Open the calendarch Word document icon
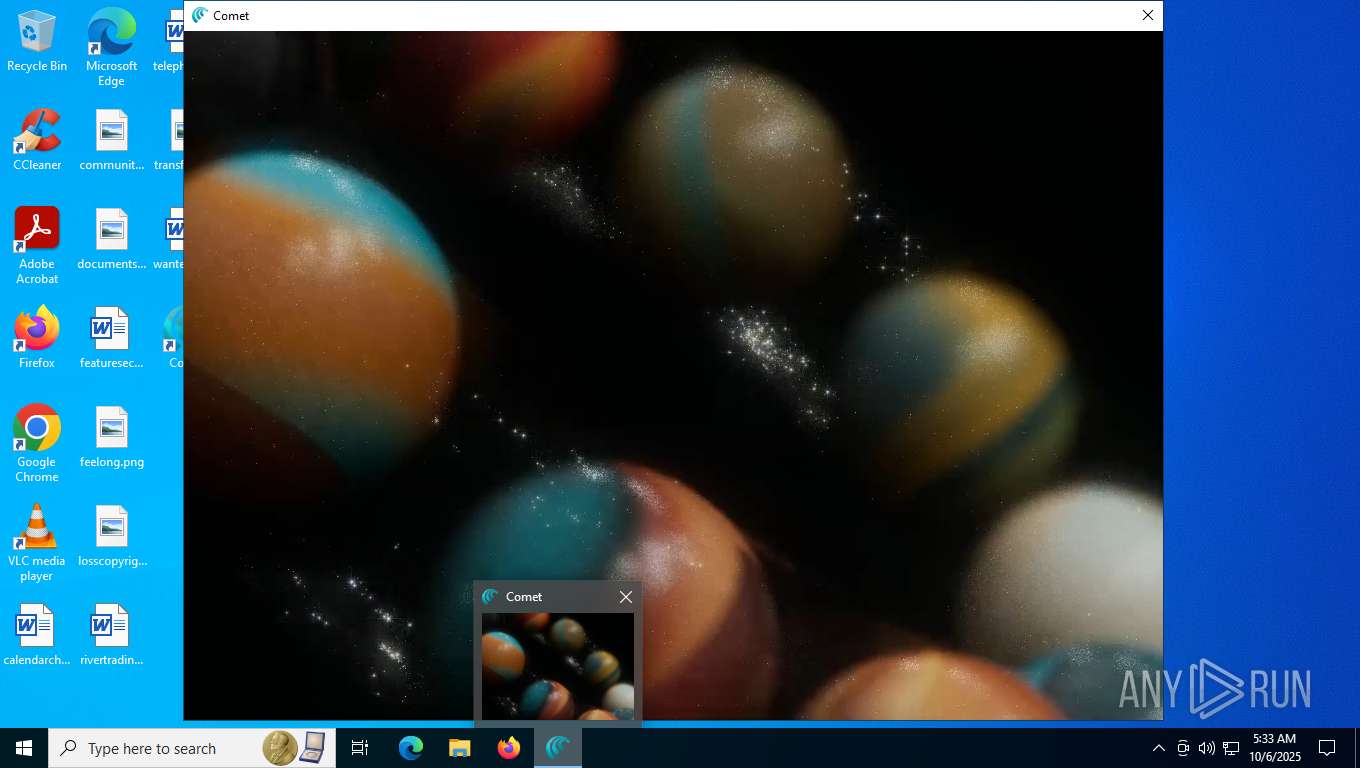1360x768 pixels. coord(37,635)
